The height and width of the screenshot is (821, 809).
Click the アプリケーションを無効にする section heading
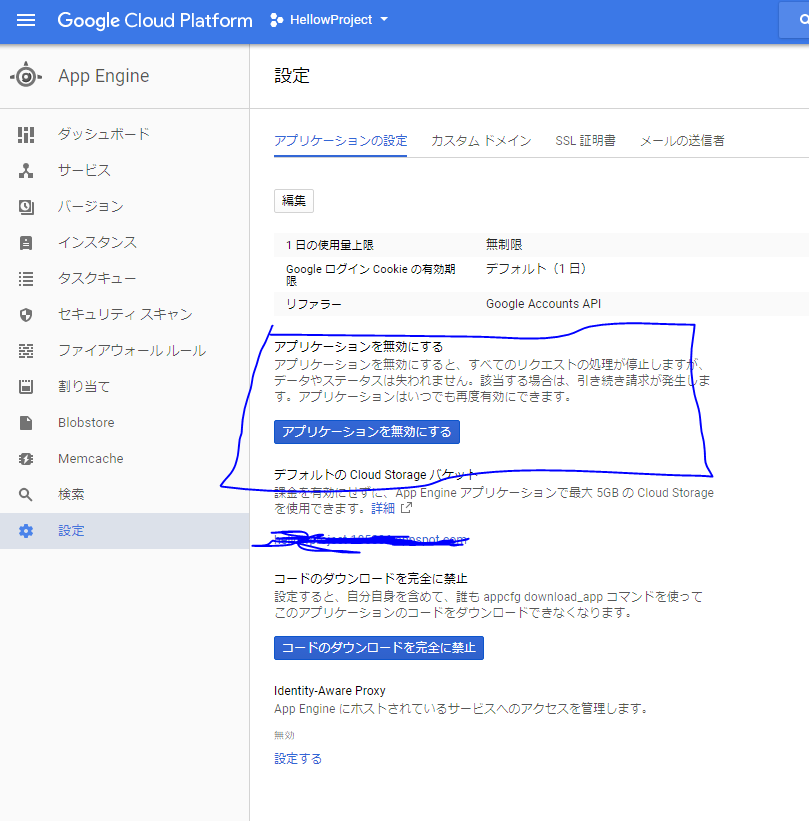pyautogui.click(x=358, y=347)
